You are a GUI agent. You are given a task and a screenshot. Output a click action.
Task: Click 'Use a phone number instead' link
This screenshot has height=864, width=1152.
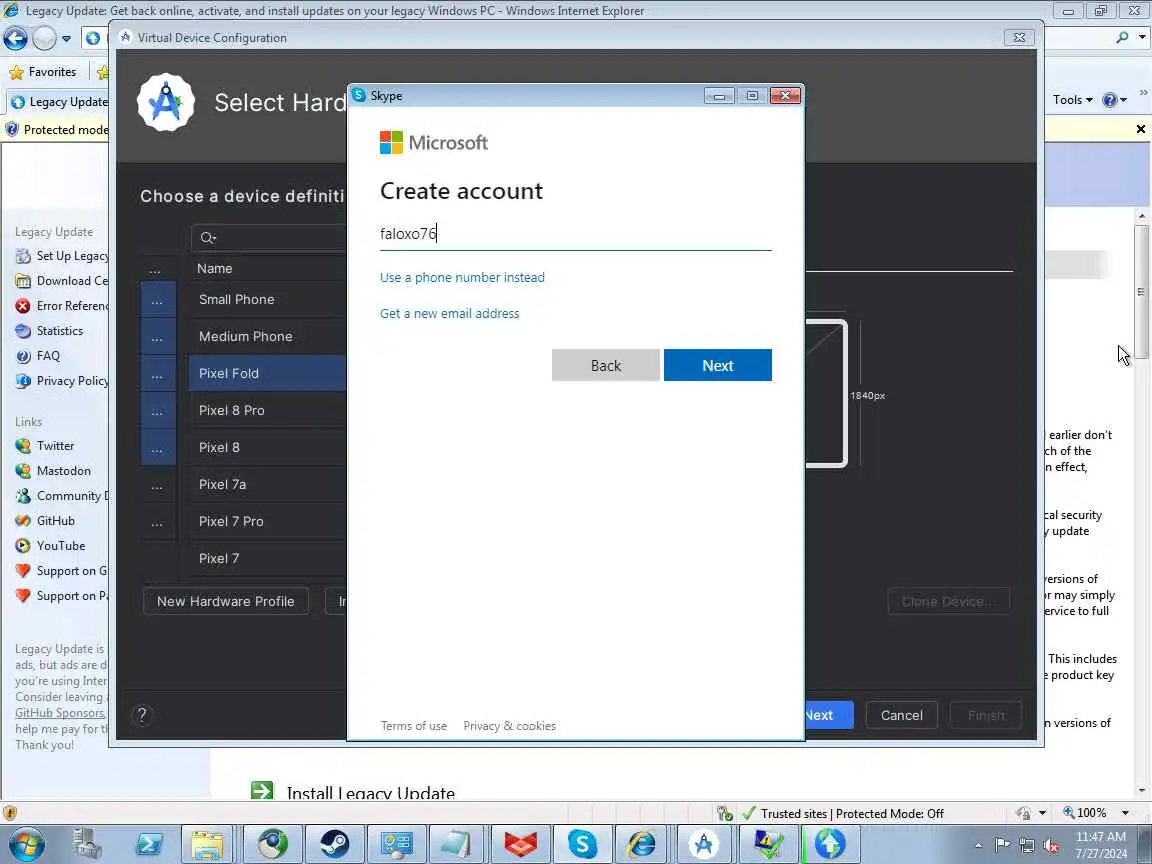462,277
